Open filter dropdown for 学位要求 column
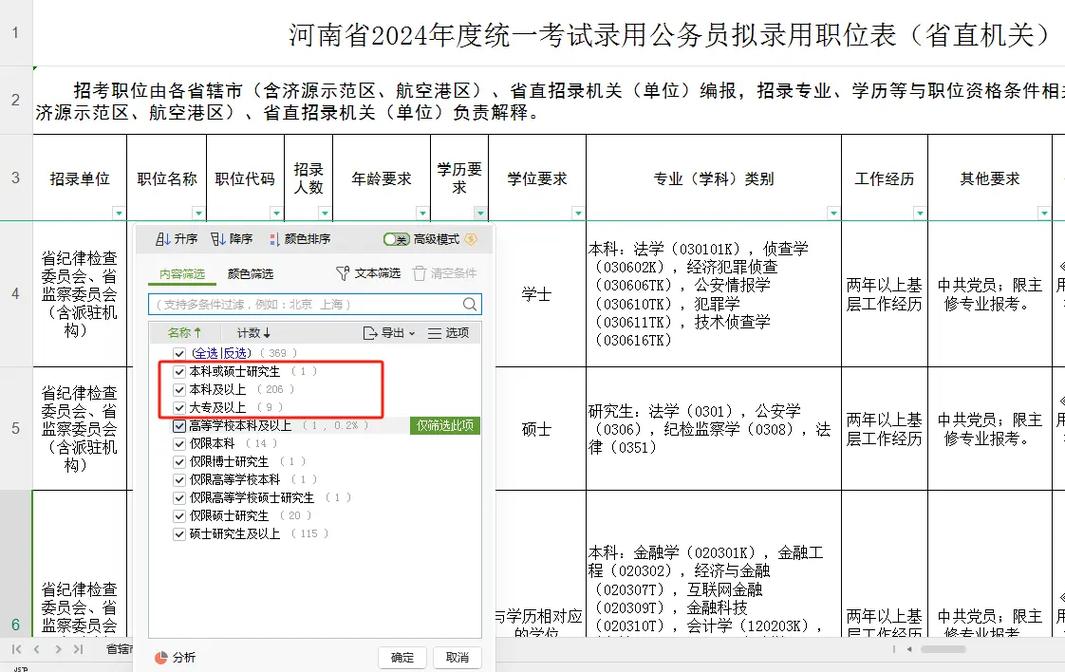Screen dimensions: 1065x672 tap(578, 213)
